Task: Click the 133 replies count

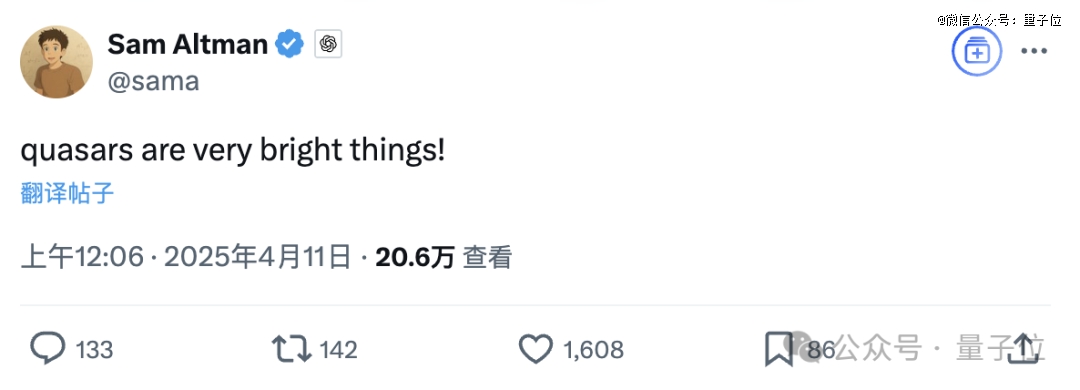Action: pyautogui.click(x=94, y=350)
